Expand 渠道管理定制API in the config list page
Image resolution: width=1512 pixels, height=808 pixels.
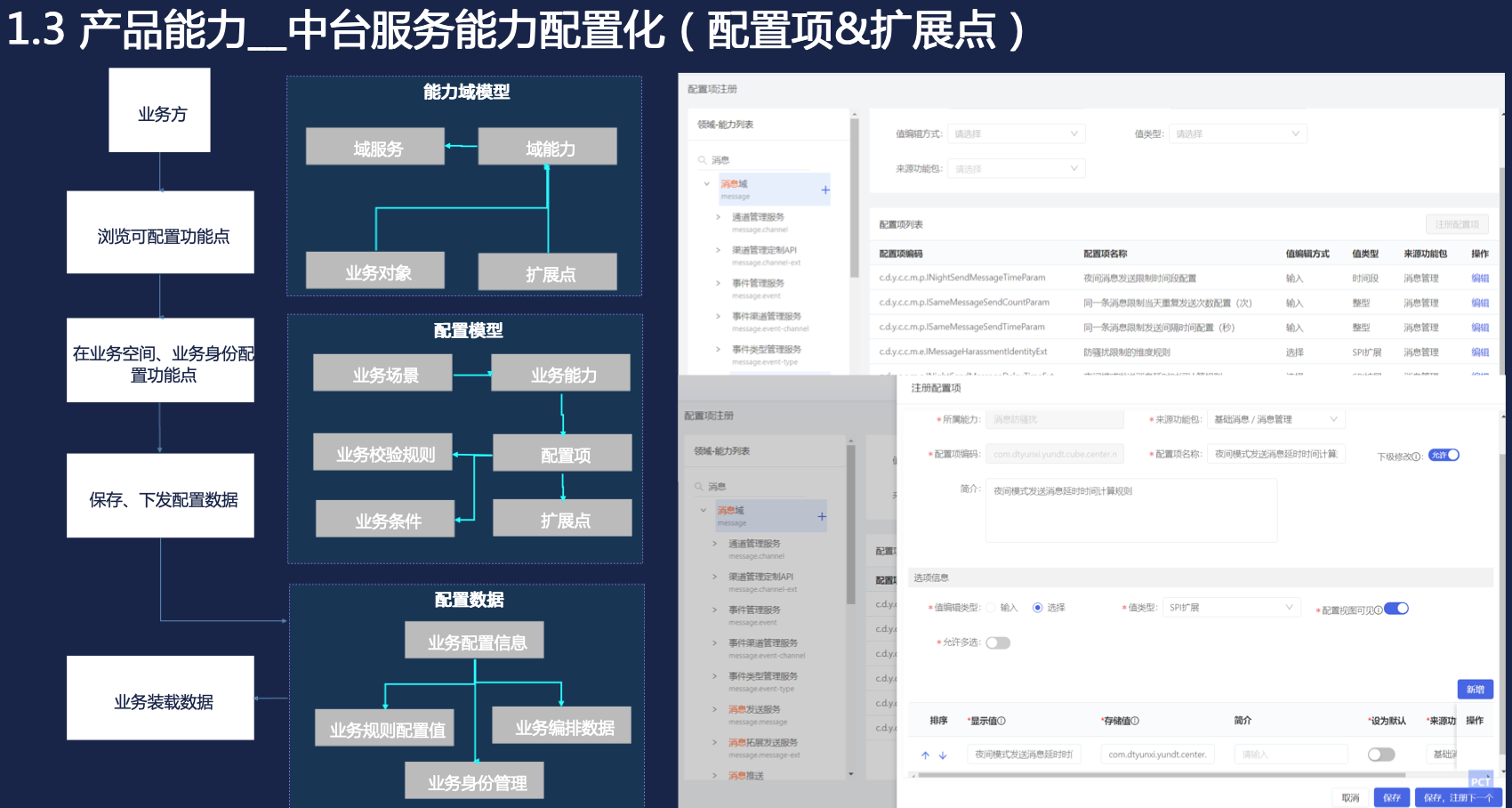[718, 250]
